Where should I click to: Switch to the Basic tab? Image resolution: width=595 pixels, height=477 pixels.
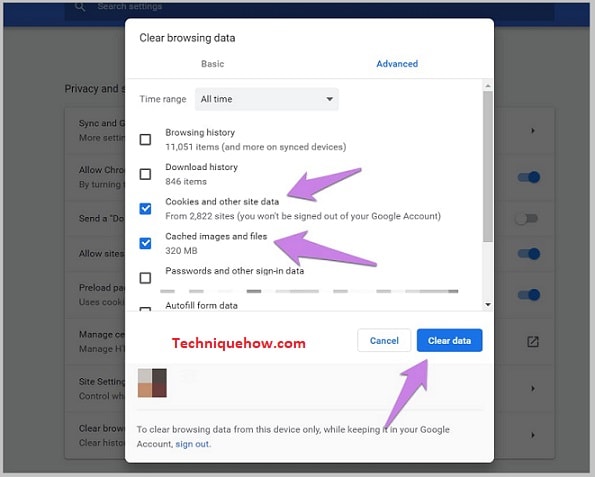tap(212, 64)
